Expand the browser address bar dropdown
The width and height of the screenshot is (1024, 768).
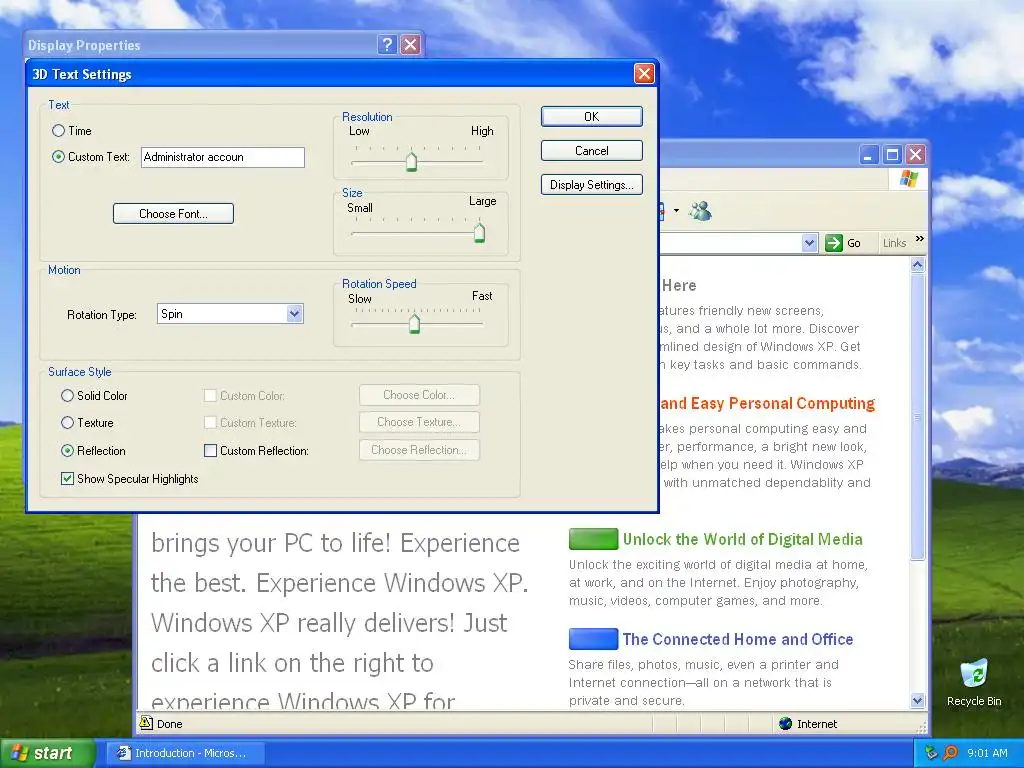tap(809, 243)
